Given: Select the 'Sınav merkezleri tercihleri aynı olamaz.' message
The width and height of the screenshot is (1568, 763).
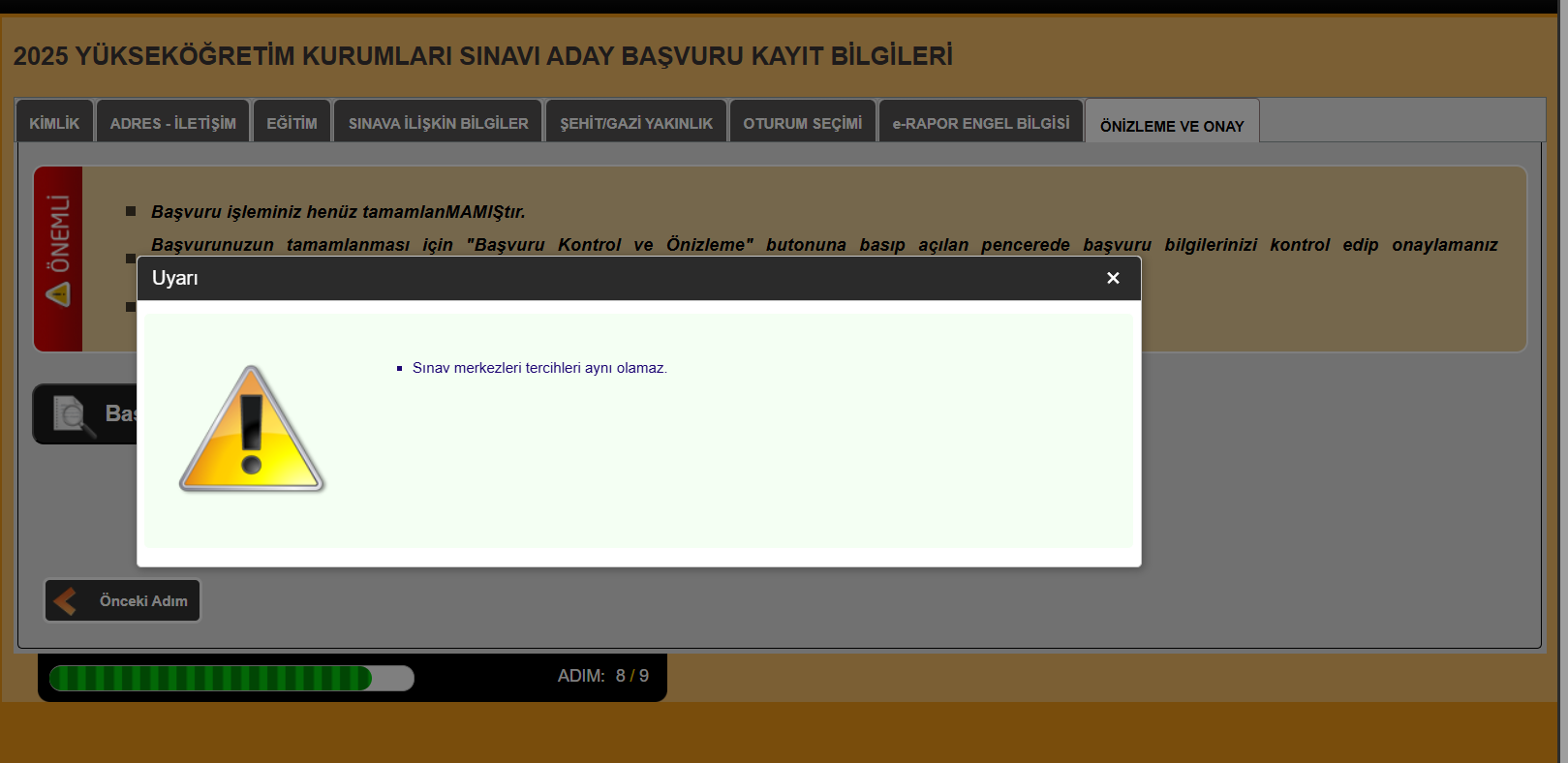Looking at the screenshot, I should pos(539,368).
